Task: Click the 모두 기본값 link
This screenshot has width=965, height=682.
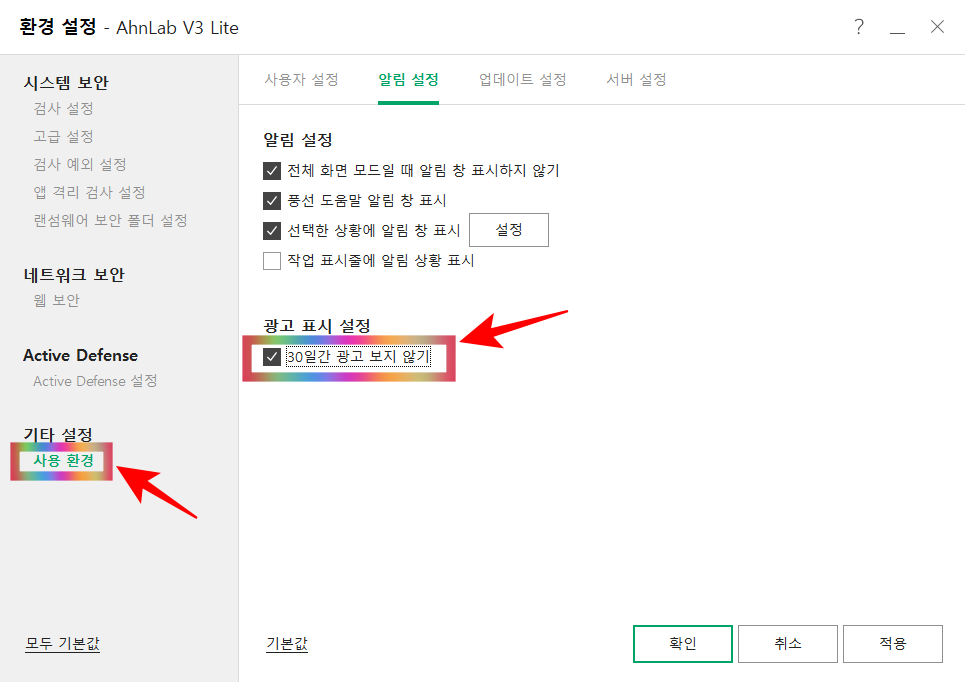Action: click(x=62, y=645)
